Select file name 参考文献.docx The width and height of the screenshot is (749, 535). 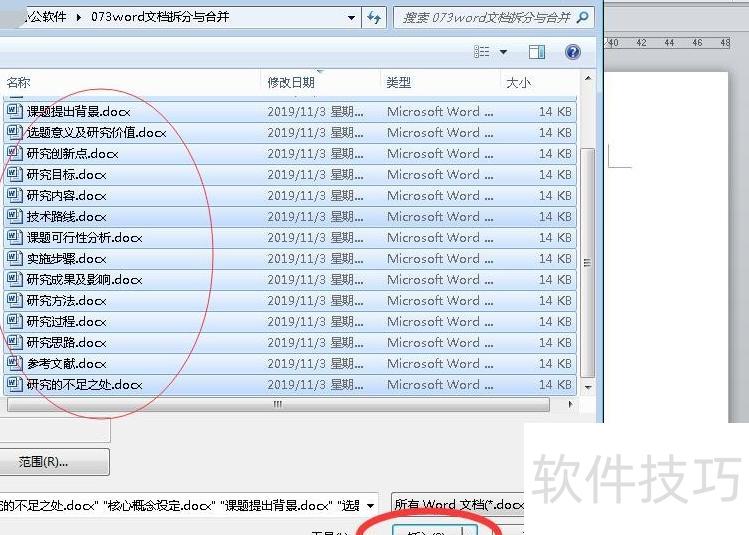pyautogui.click(x=66, y=364)
